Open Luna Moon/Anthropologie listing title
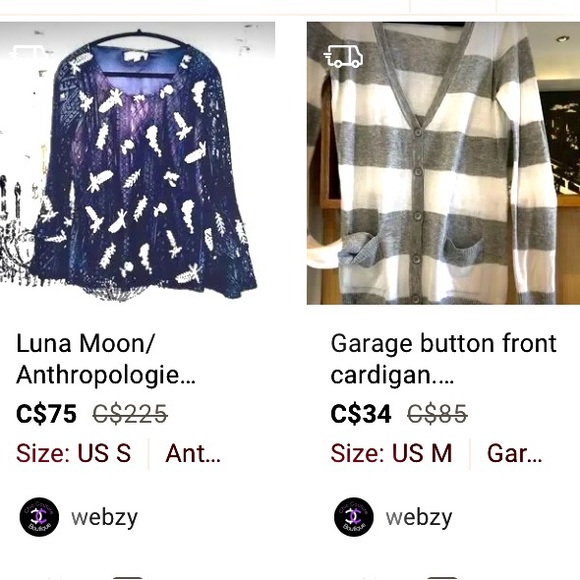This screenshot has width=580, height=580. (106, 359)
